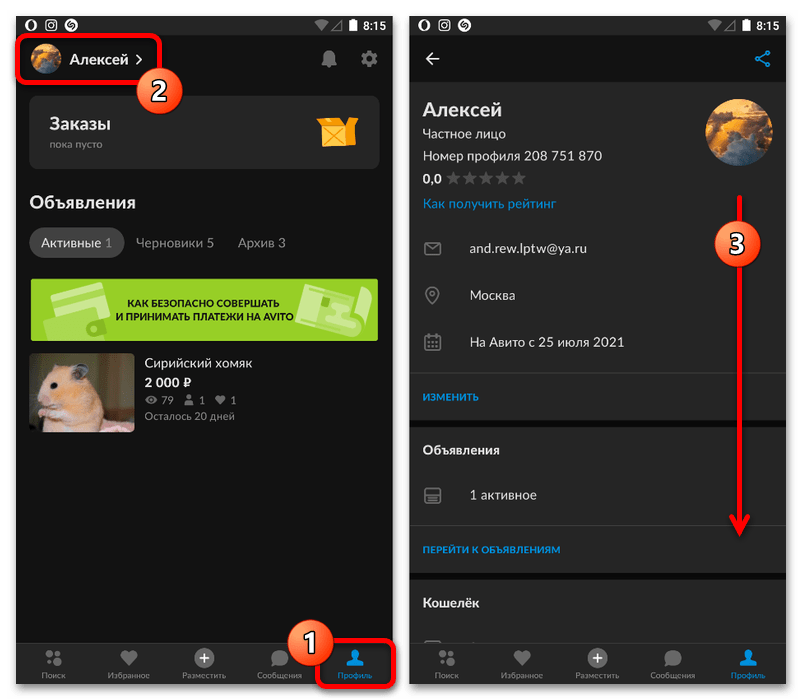Click the ИЗМЕНИТЬ edit profile link
The height and width of the screenshot is (700, 802).
pyautogui.click(x=450, y=397)
